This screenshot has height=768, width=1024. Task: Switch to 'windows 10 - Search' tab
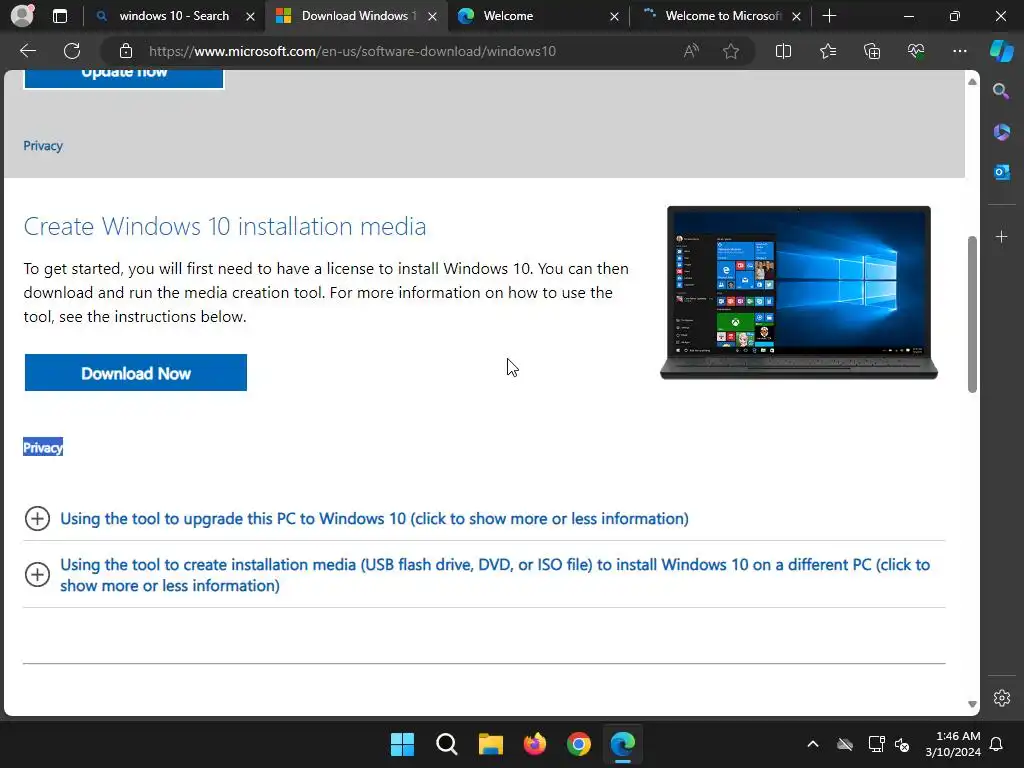[174, 16]
